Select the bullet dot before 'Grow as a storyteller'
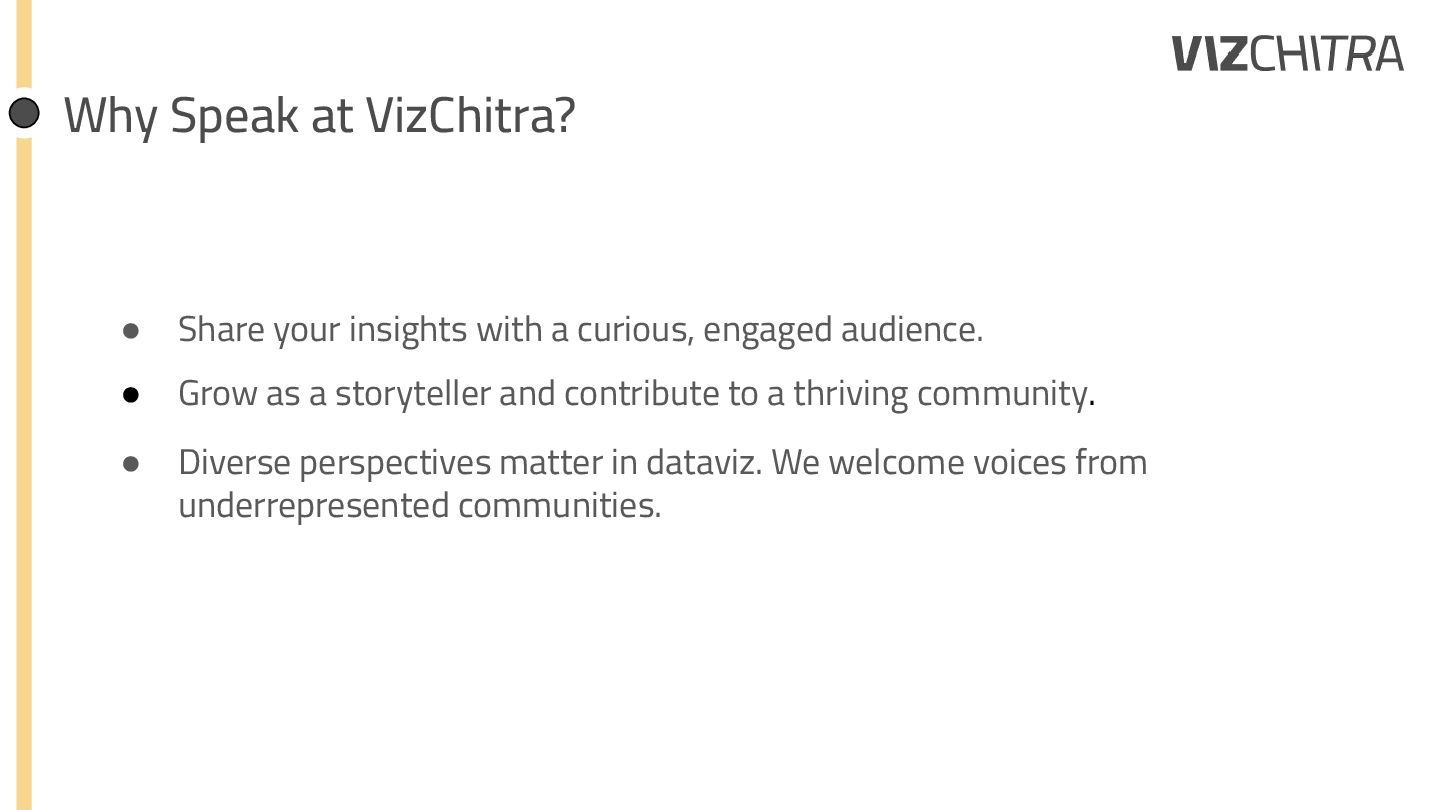The height and width of the screenshot is (810, 1440). 130,395
